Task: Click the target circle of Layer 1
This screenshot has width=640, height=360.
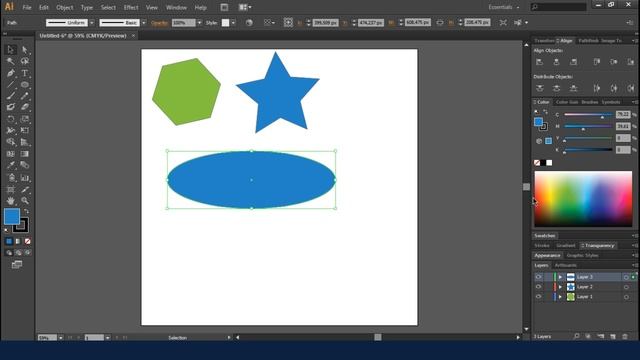Action: [x=626, y=297]
